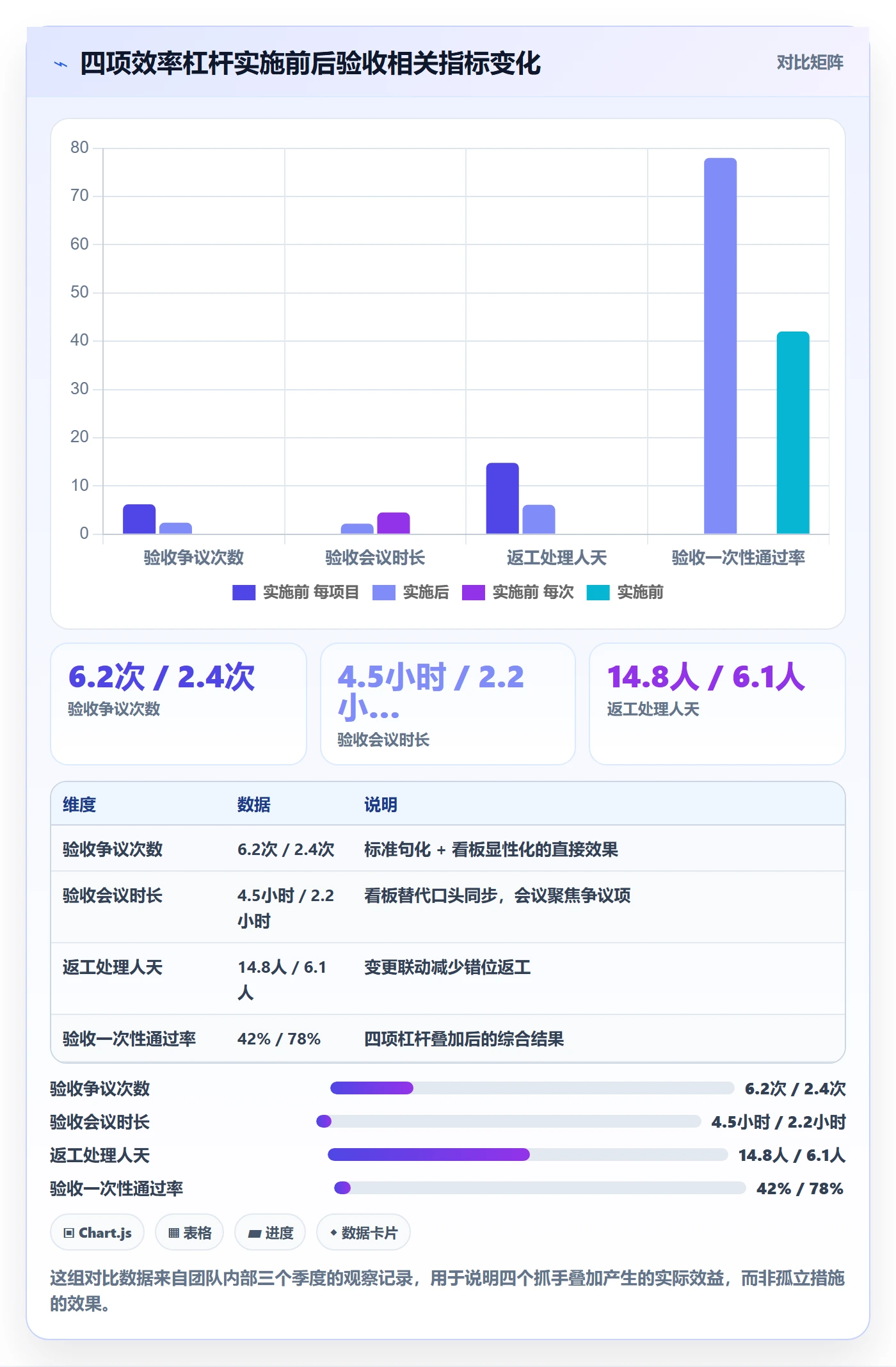Select the dark blue 返工处理人天 chart bar
The height and width of the screenshot is (1367, 896).
coord(502,498)
